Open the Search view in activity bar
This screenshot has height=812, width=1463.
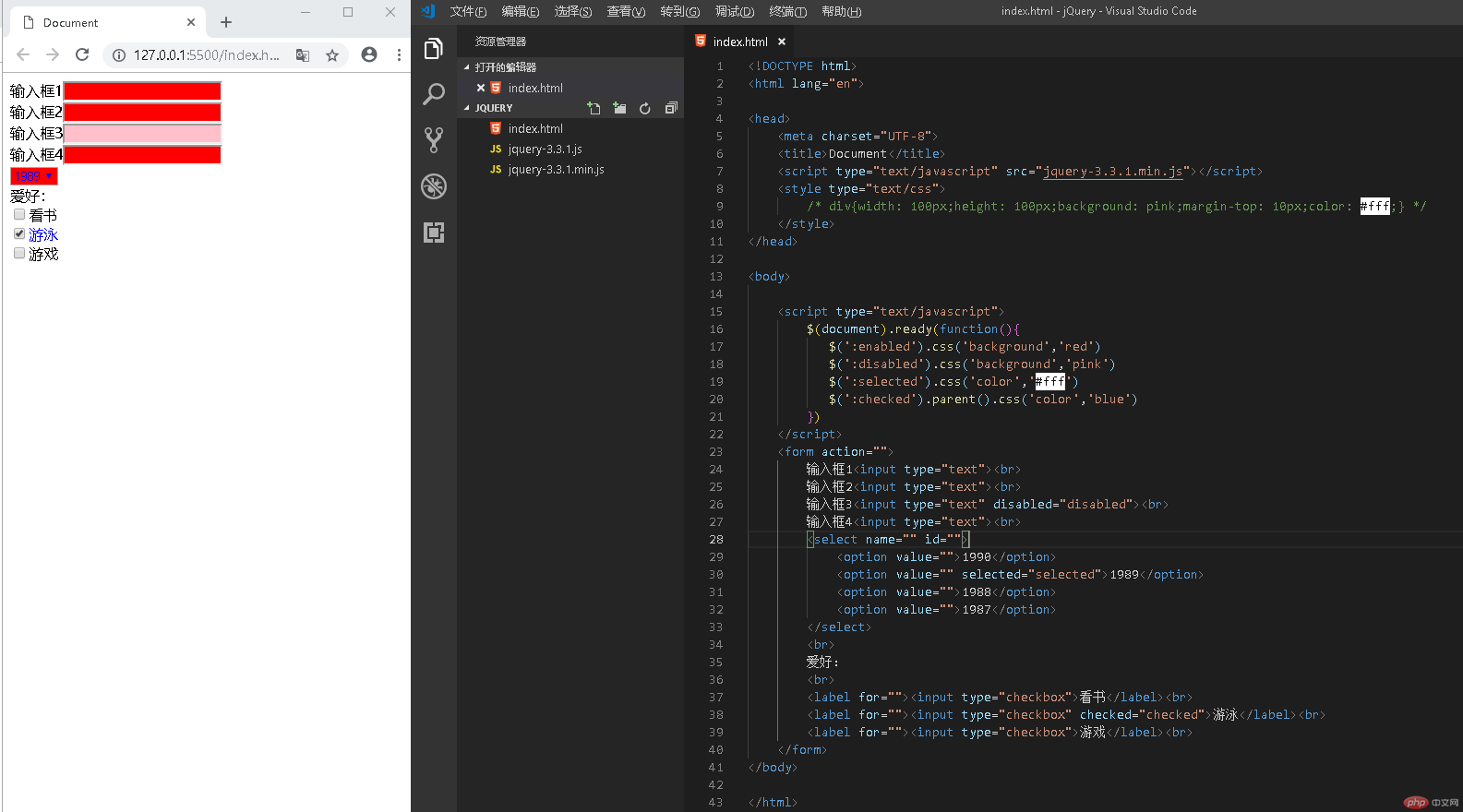pyautogui.click(x=434, y=94)
